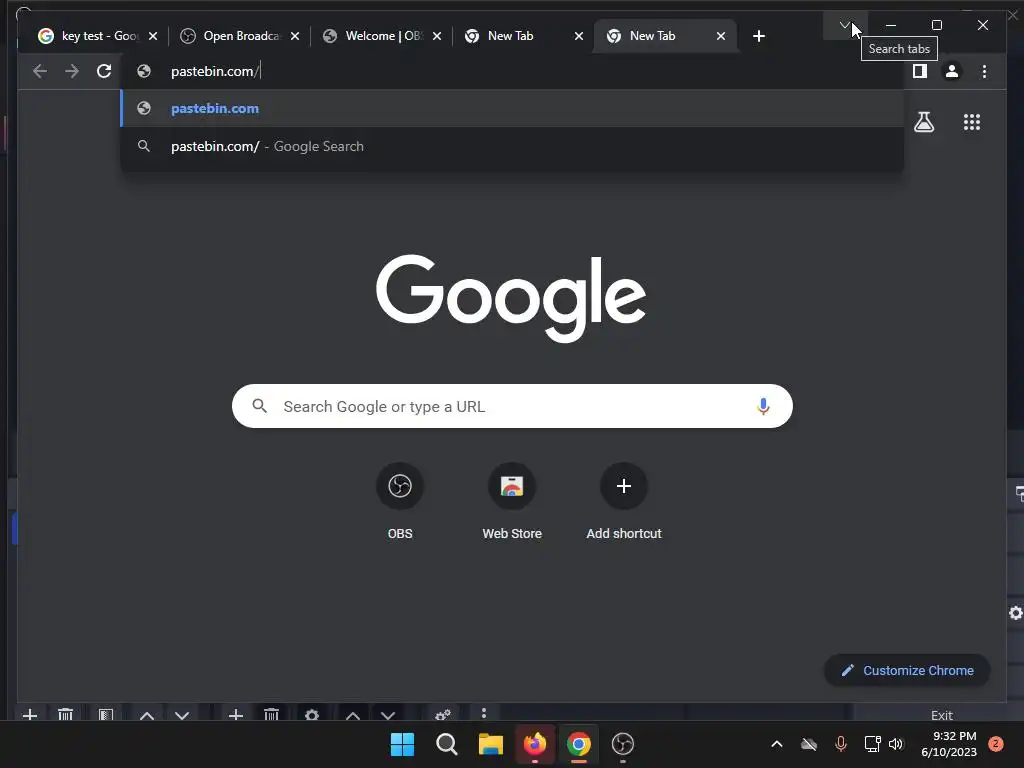
Task: Open a new tab with plus button
Action: [x=759, y=36]
